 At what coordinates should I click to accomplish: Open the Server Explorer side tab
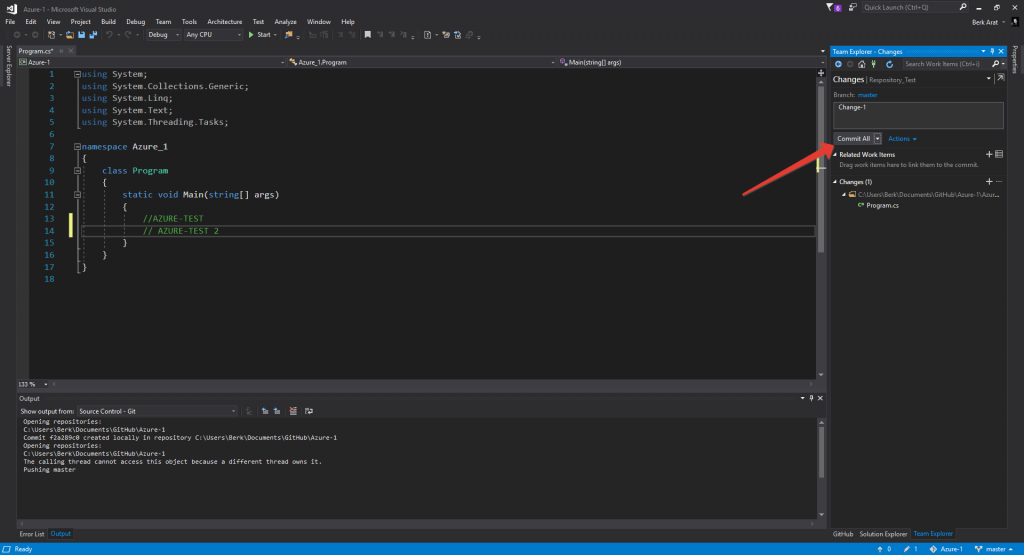[8, 65]
